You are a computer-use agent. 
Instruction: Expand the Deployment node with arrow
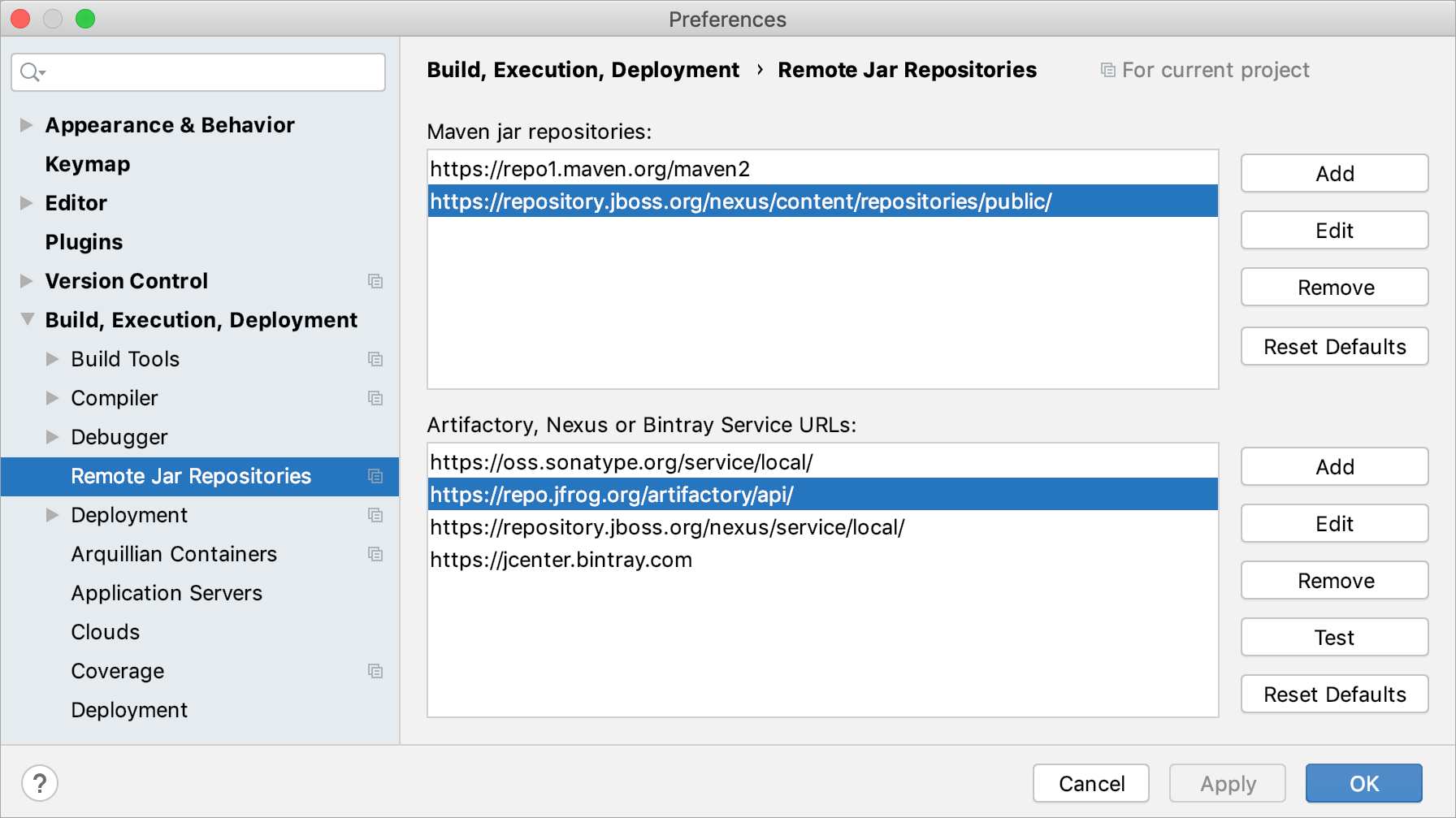pyautogui.click(x=53, y=515)
